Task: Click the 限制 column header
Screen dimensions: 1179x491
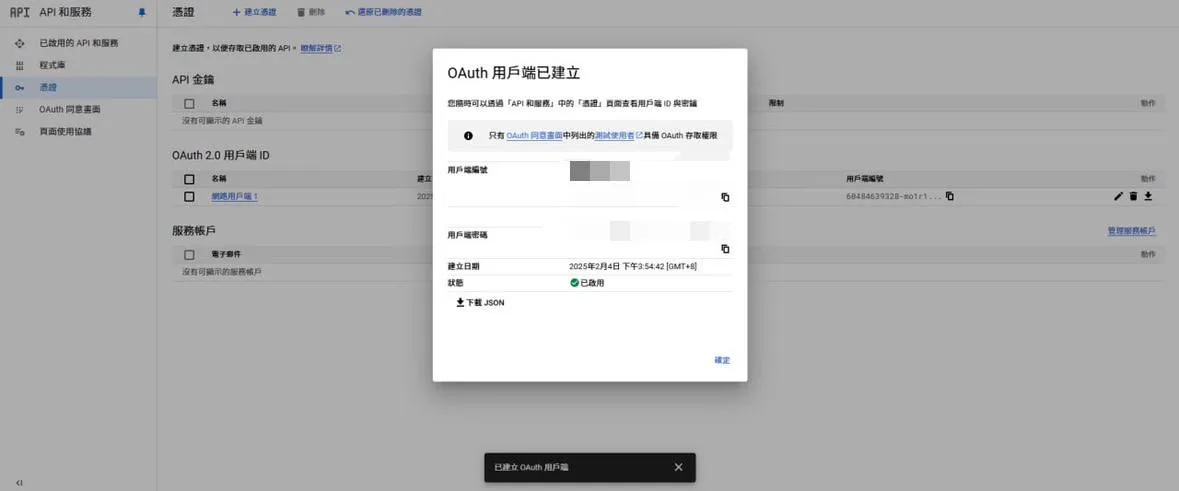Action: tap(776, 103)
